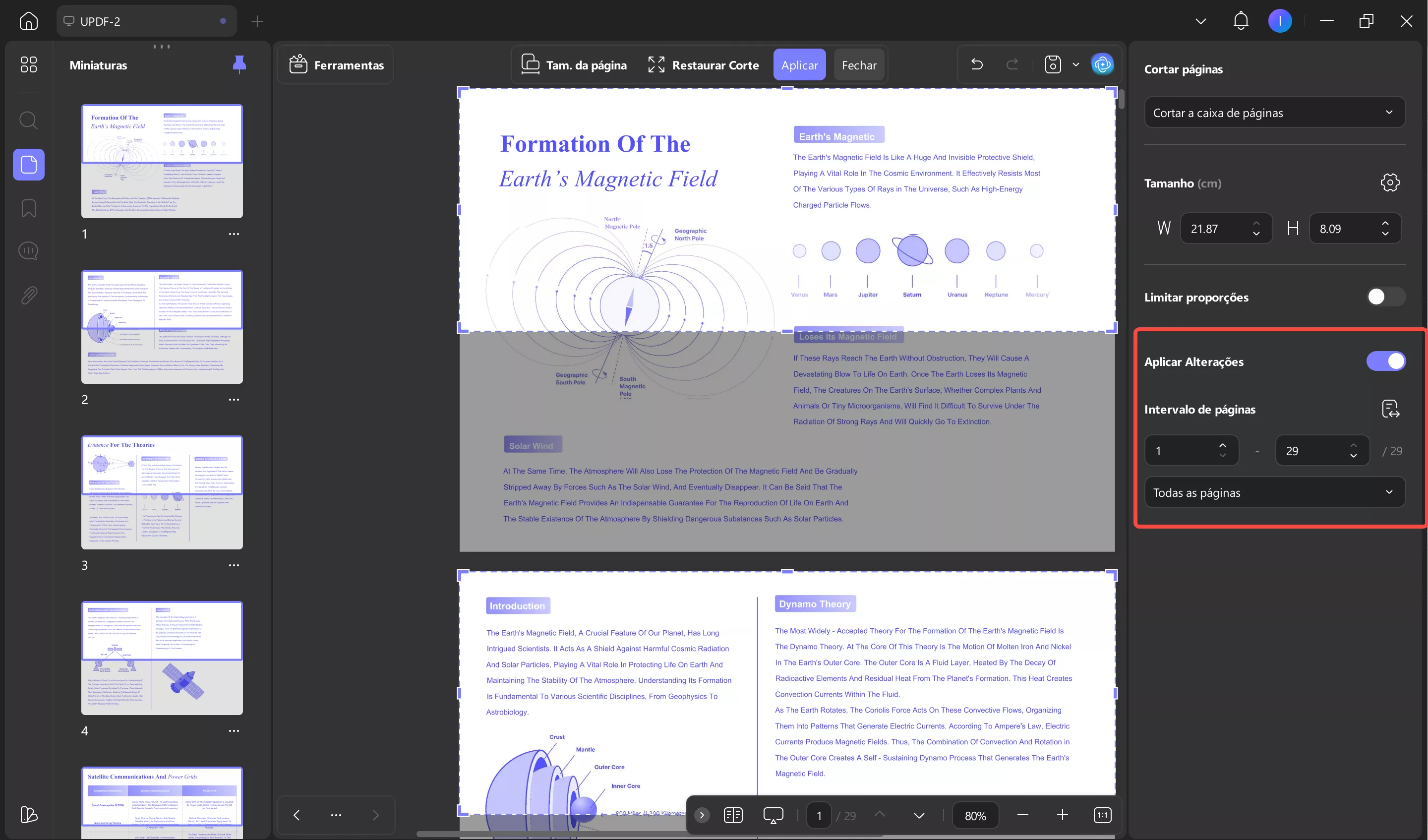This screenshot has height=840, width=1428.
Task: Click Restaurar Corte button
Action: pos(703,65)
